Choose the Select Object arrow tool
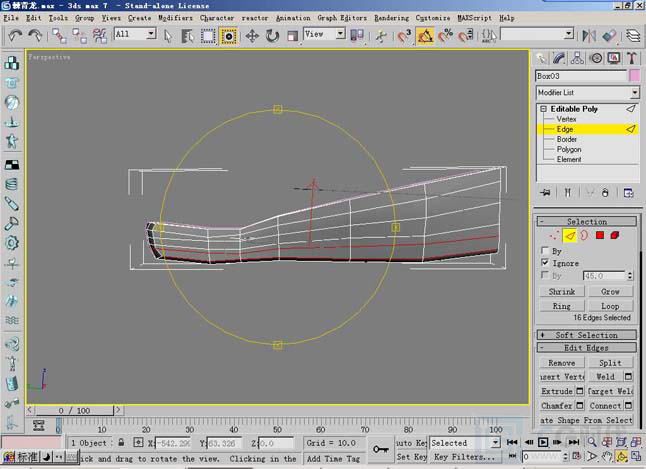Screen dimensions: 646x469 tap(168, 36)
